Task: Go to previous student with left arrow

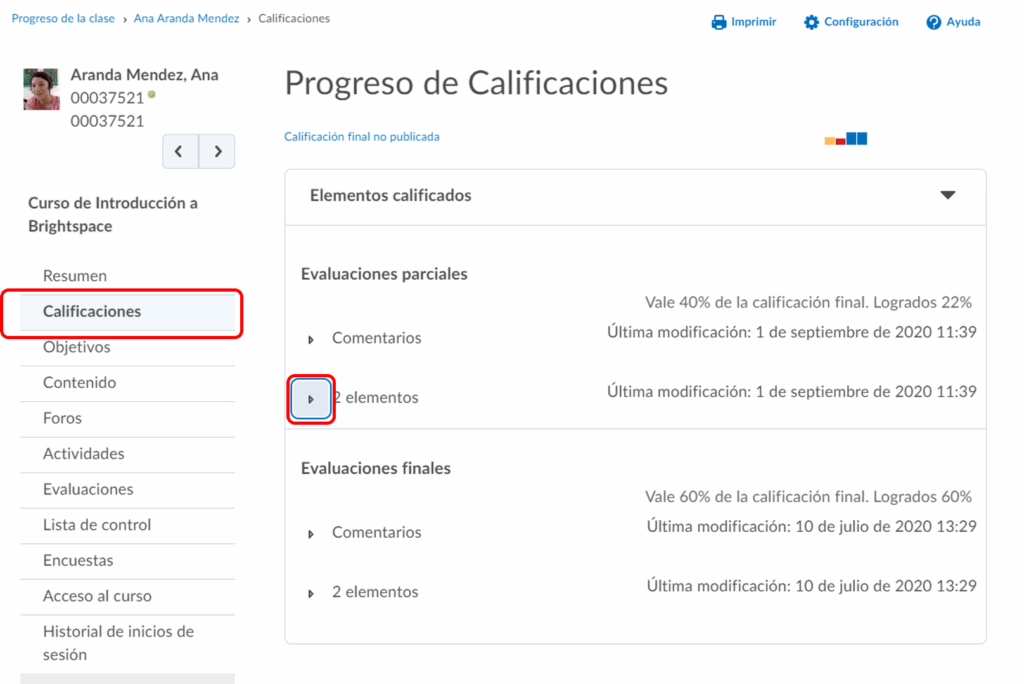Action: pos(180,151)
